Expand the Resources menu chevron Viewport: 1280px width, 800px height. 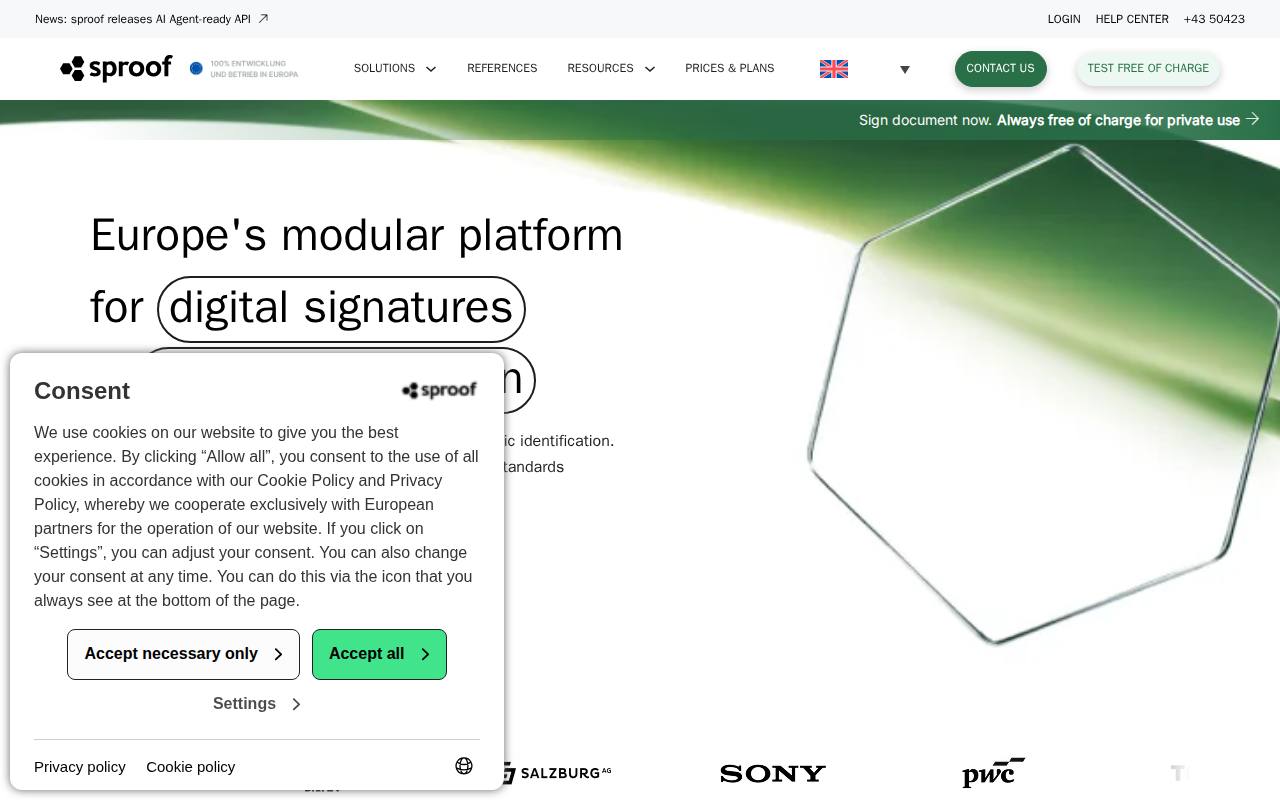650,69
